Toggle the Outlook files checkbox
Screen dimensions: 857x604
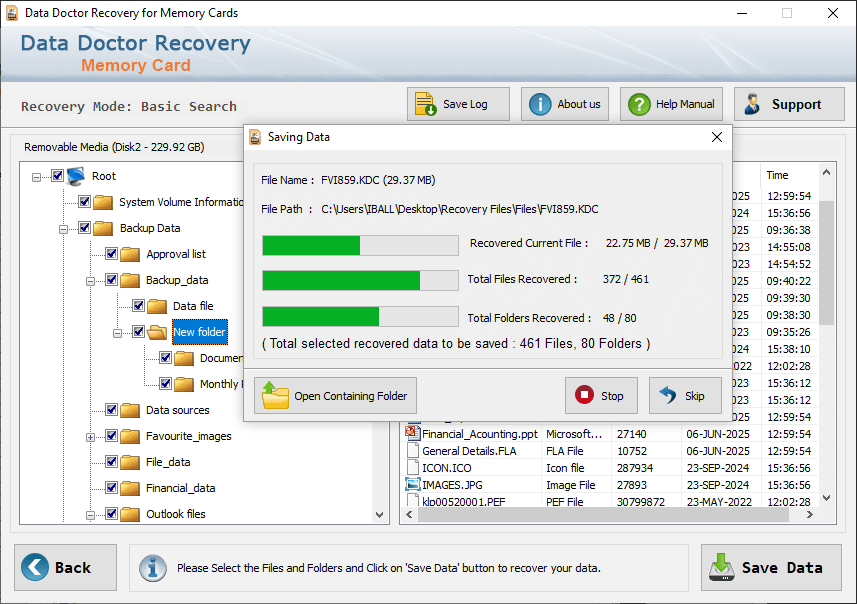[111, 513]
